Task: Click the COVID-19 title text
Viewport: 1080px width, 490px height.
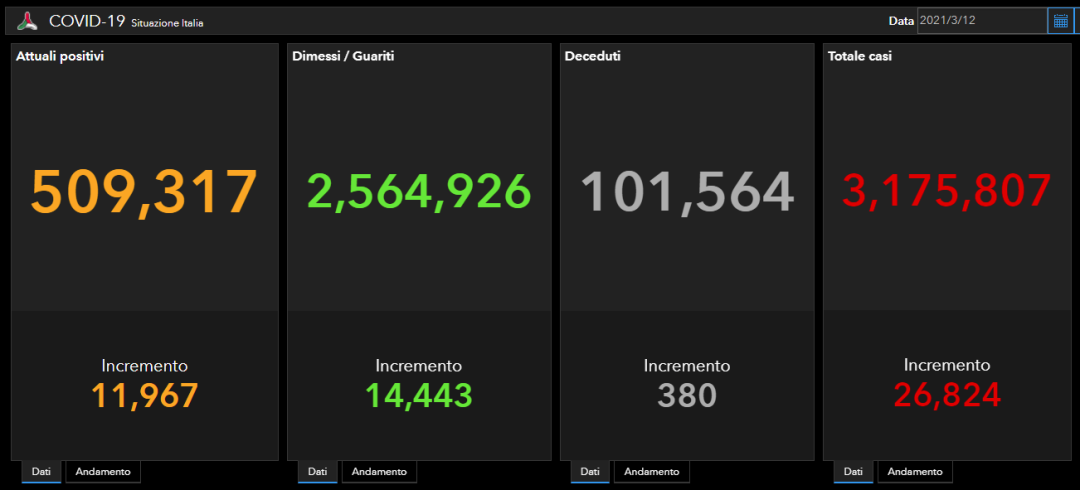Action: [87, 21]
